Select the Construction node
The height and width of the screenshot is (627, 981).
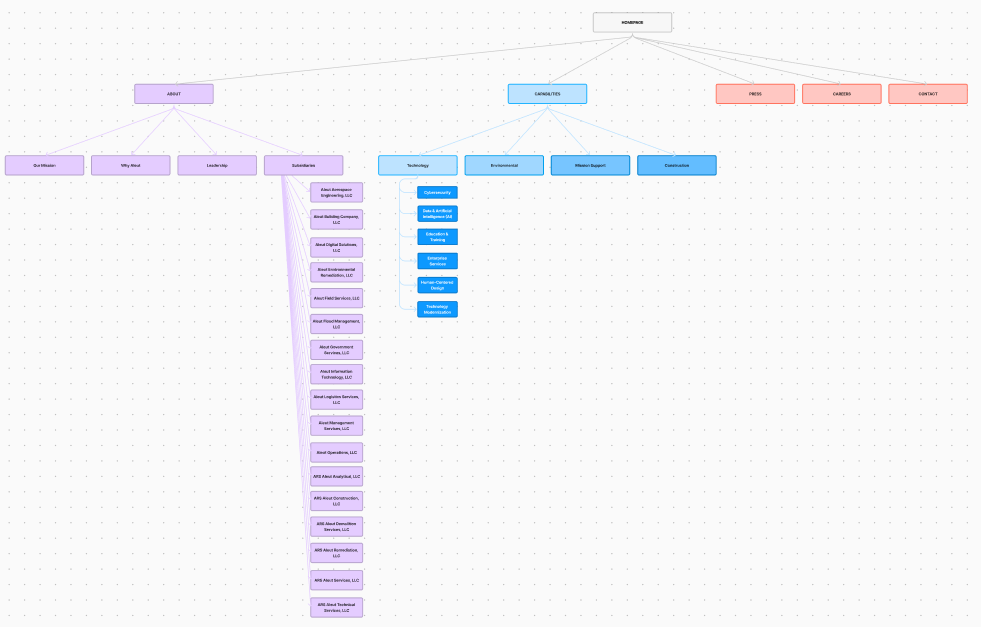[x=677, y=165]
